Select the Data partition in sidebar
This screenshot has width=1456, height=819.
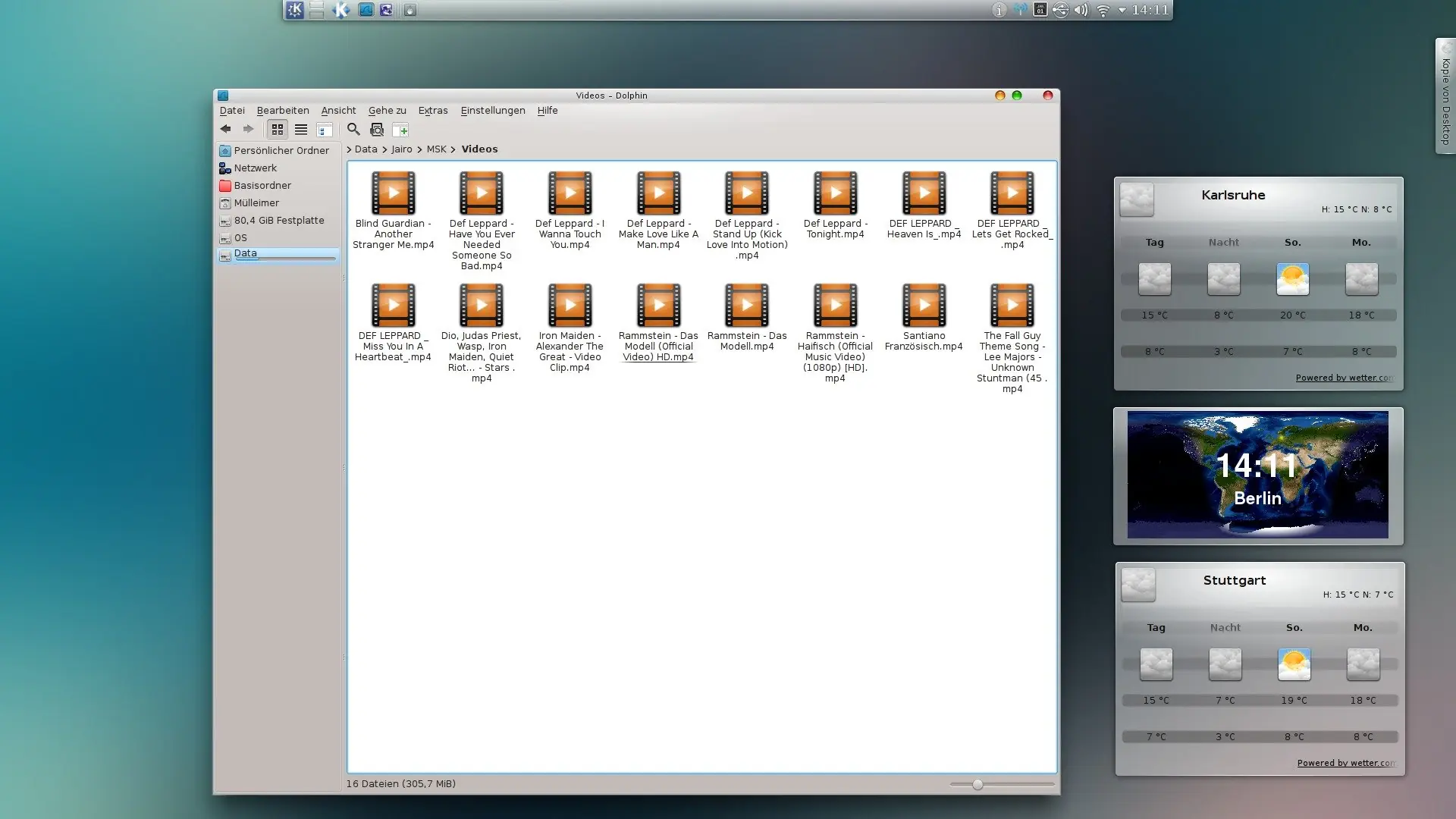(x=278, y=256)
